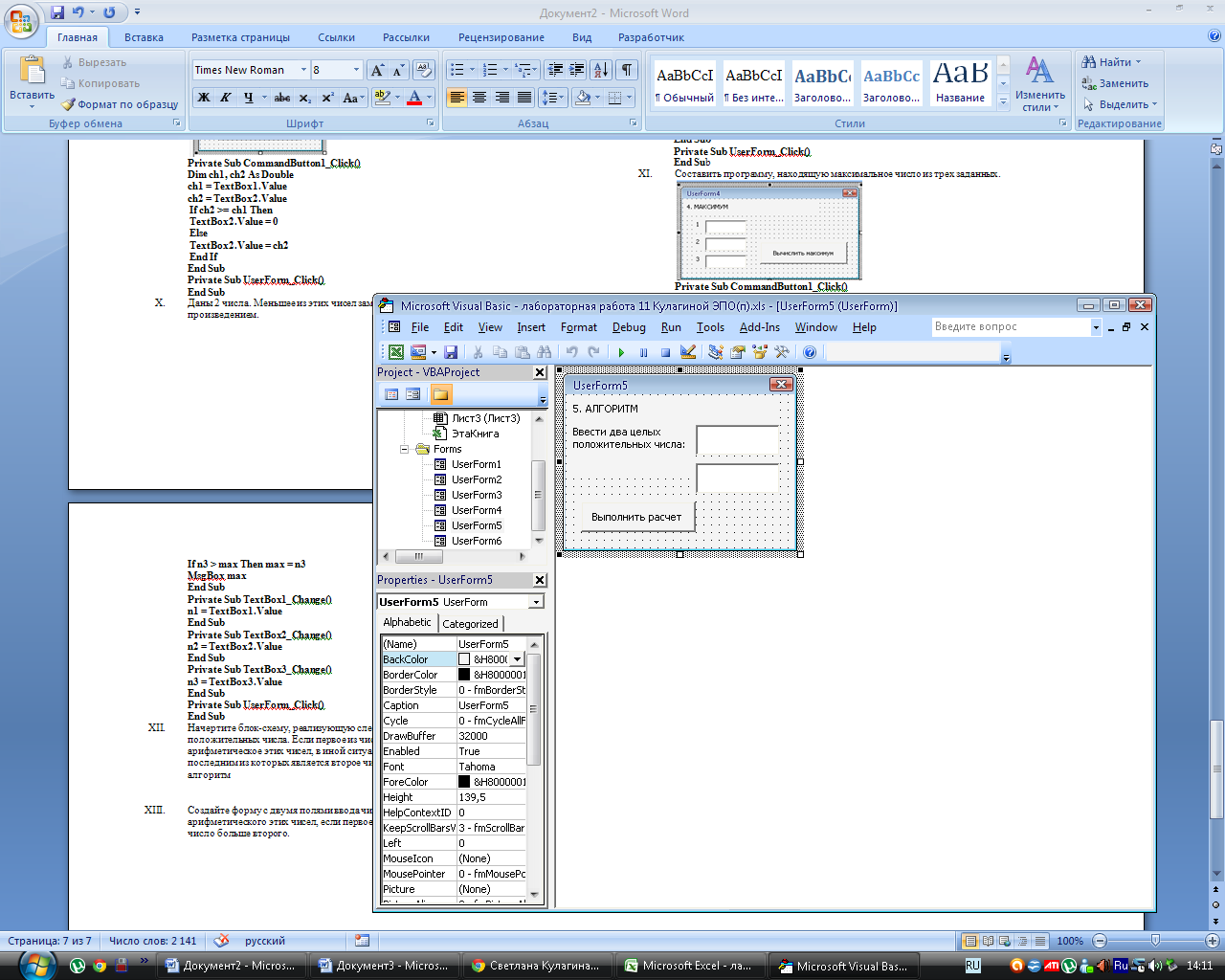Click Sort А-Я icon in Word ribbon
This screenshot has height=980, width=1225.
point(601,70)
